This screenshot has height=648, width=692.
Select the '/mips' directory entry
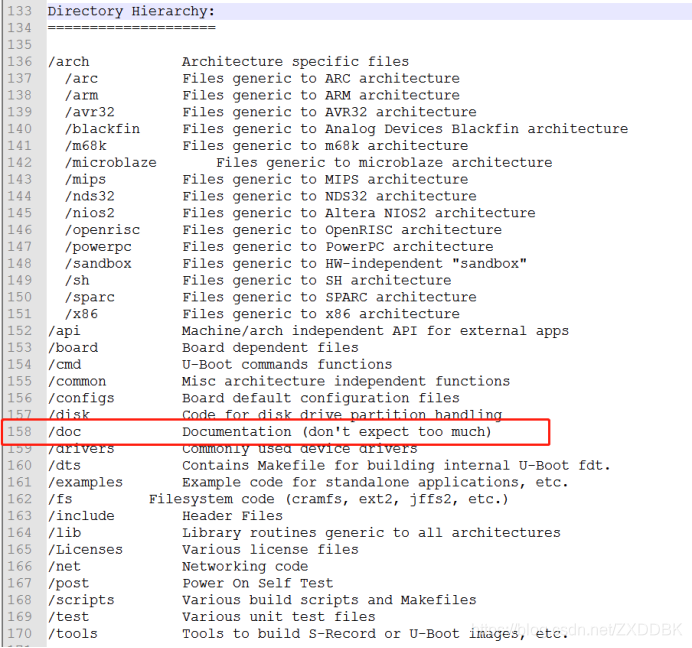[x=86, y=179]
